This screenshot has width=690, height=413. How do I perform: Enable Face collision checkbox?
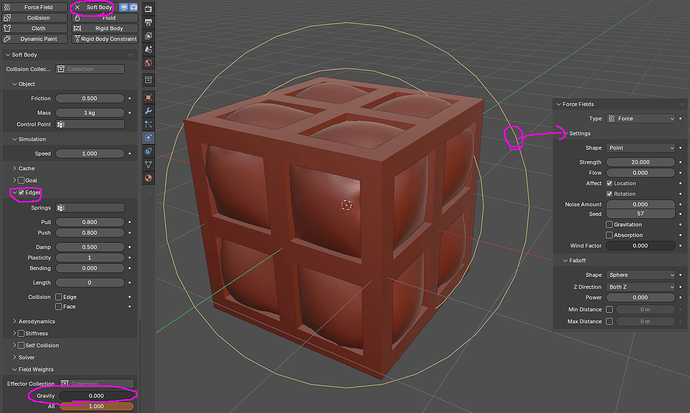click(x=59, y=307)
